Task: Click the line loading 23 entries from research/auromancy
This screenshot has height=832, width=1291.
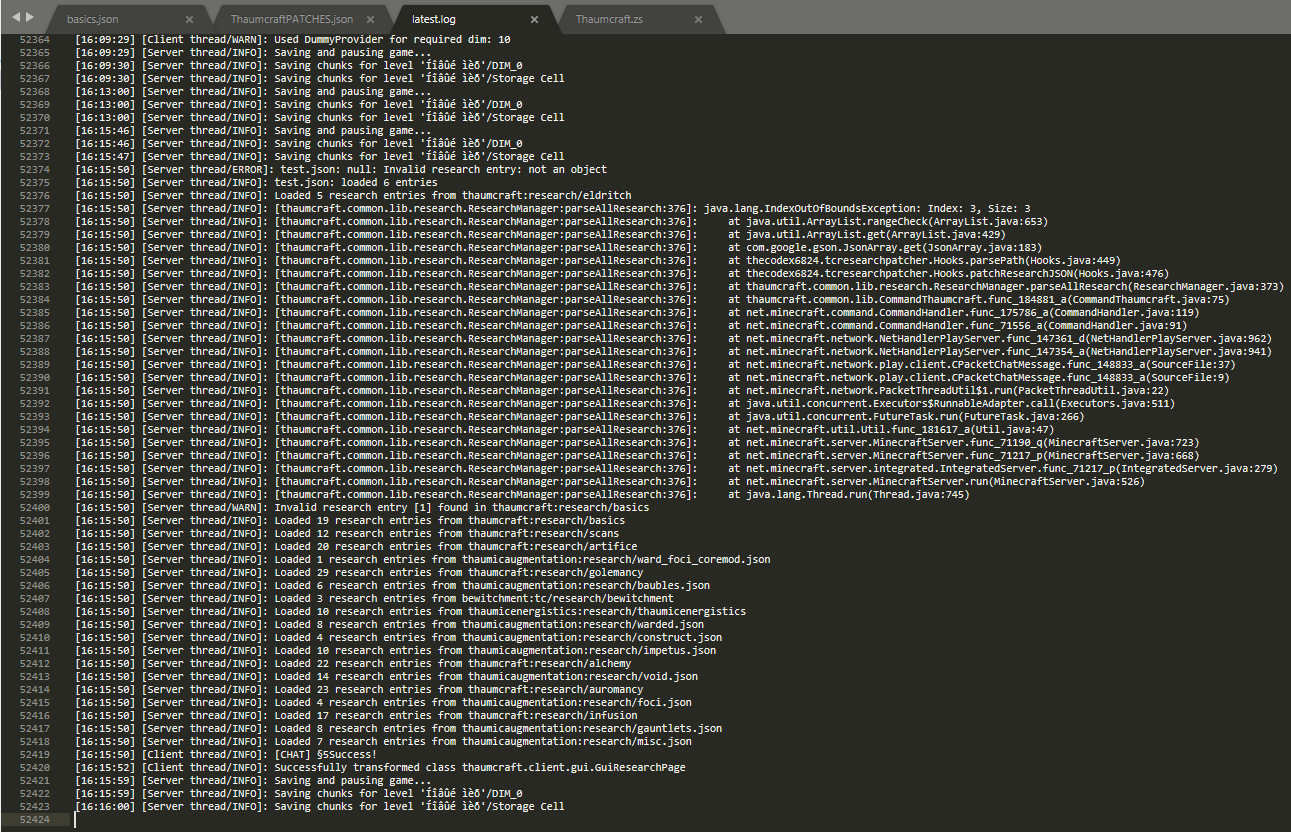Action: click(x=359, y=689)
